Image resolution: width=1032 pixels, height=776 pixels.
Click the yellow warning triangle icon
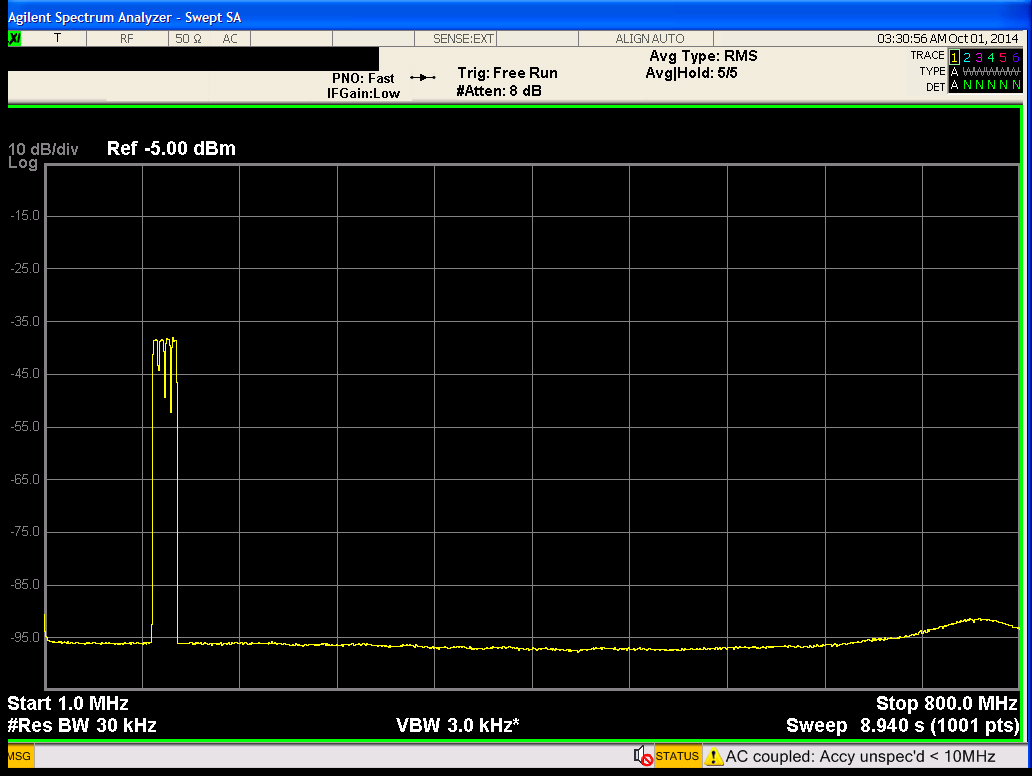point(714,757)
